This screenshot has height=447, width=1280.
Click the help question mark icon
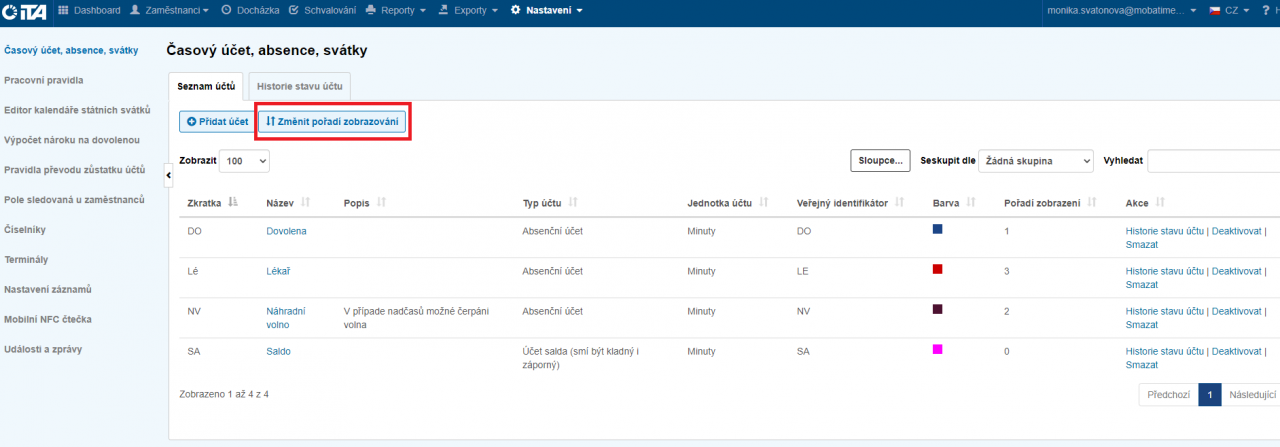[1265, 10]
